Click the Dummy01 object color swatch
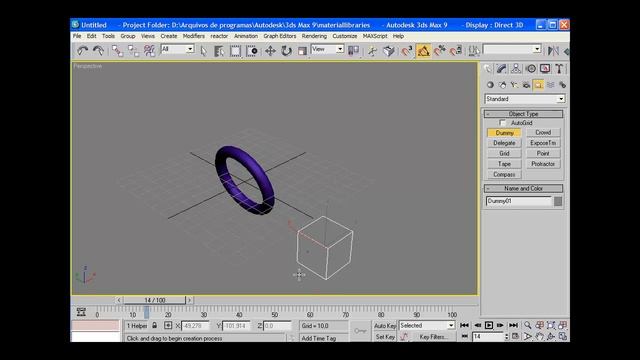640x360 pixels. tap(558, 201)
